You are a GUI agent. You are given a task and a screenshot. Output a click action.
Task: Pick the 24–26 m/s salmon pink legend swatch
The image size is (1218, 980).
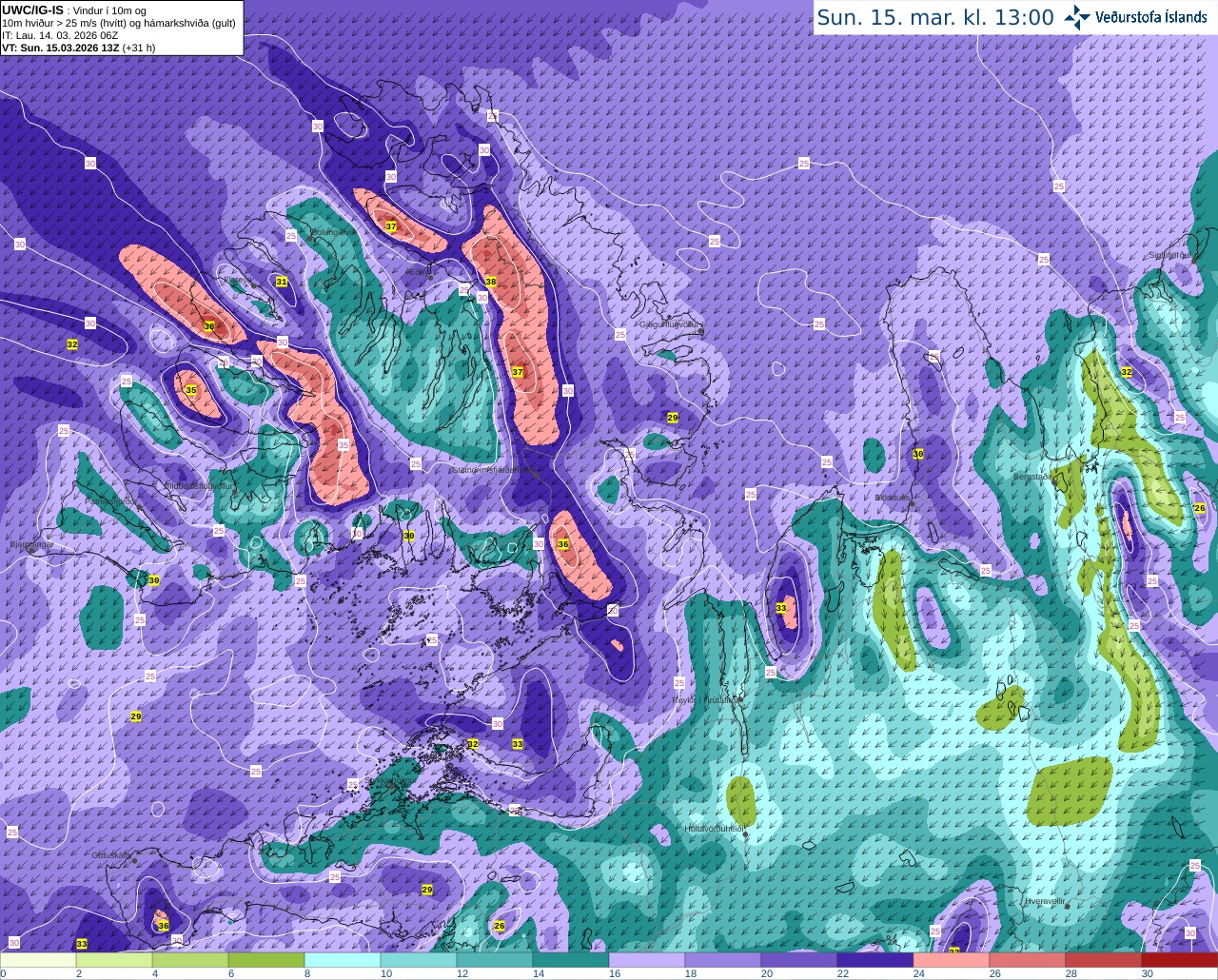pyautogui.click(x=952, y=960)
